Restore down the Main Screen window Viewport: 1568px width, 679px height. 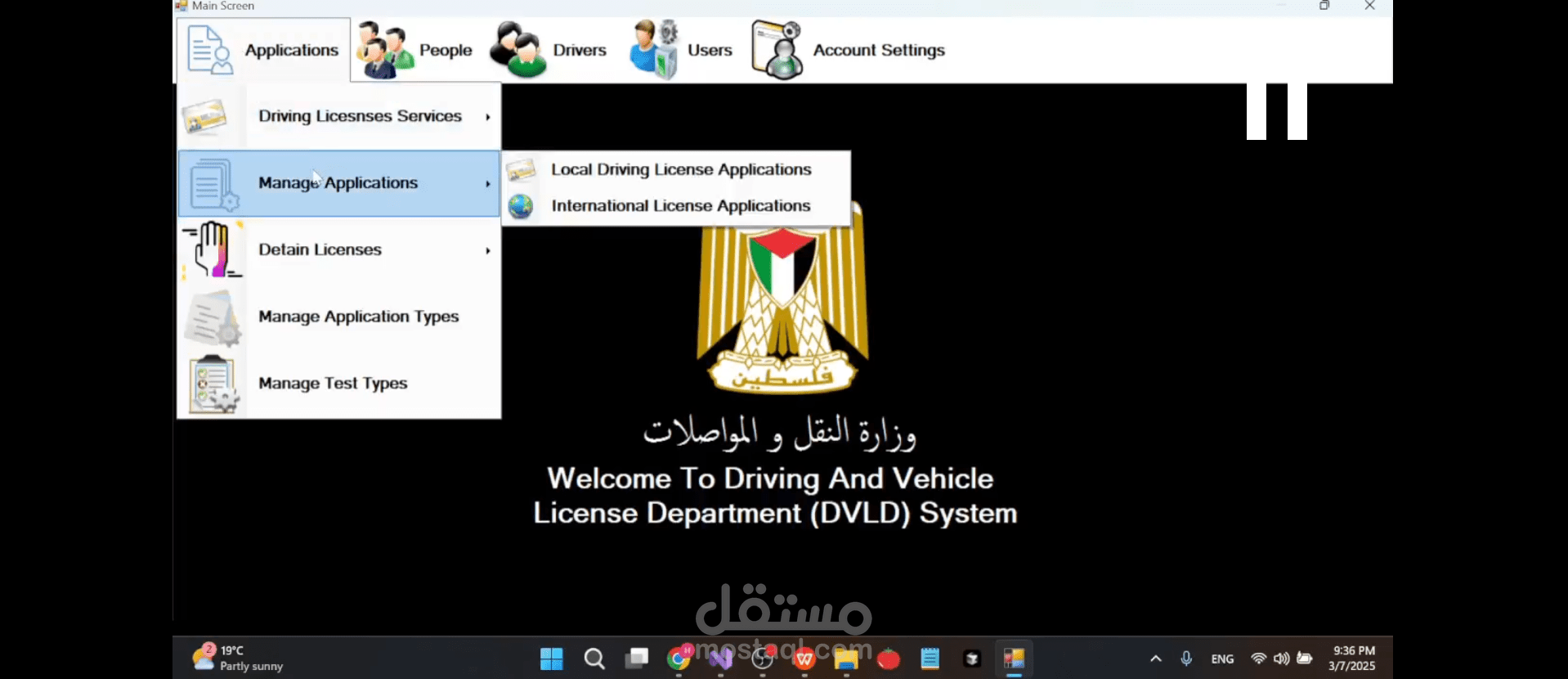[x=1324, y=6]
